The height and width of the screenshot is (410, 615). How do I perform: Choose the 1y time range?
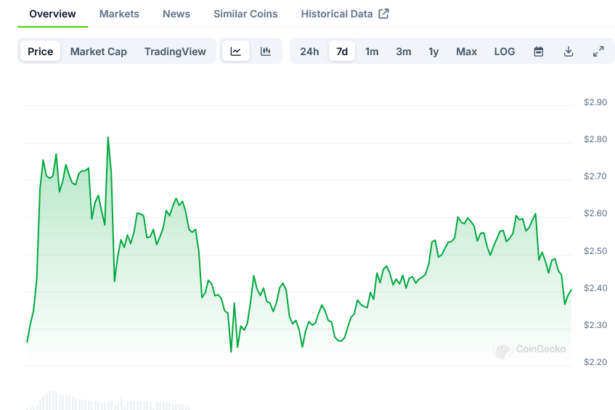[433, 52]
